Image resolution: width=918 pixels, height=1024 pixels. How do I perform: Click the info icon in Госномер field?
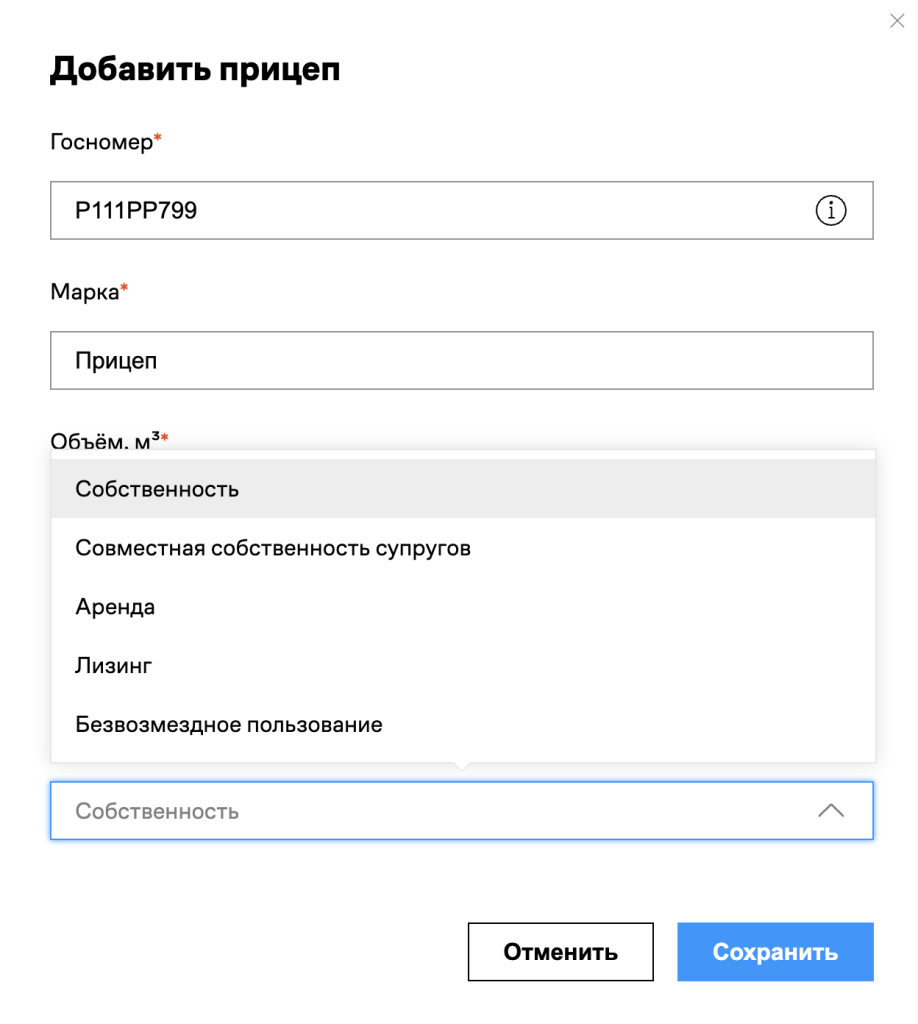pos(831,210)
